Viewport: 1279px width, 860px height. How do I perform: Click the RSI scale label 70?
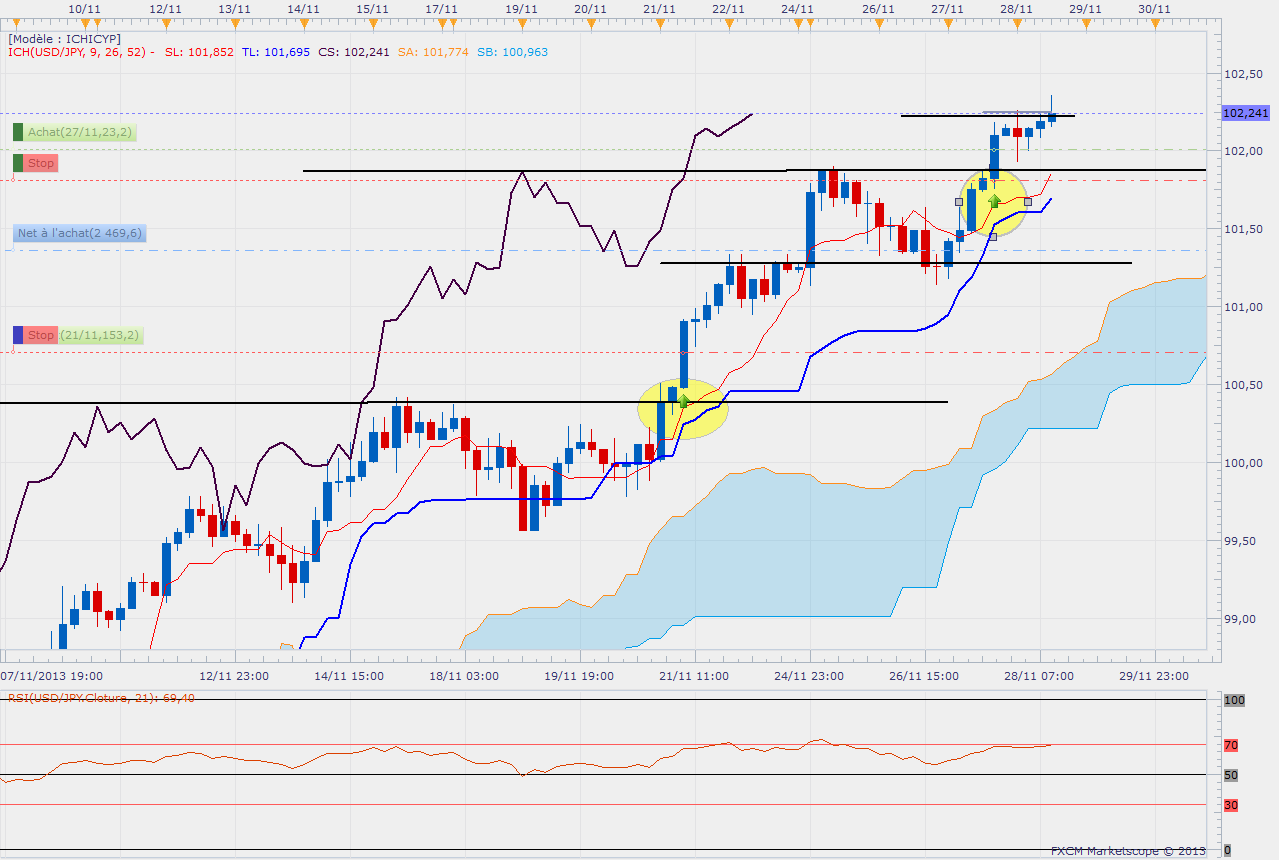point(1231,744)
